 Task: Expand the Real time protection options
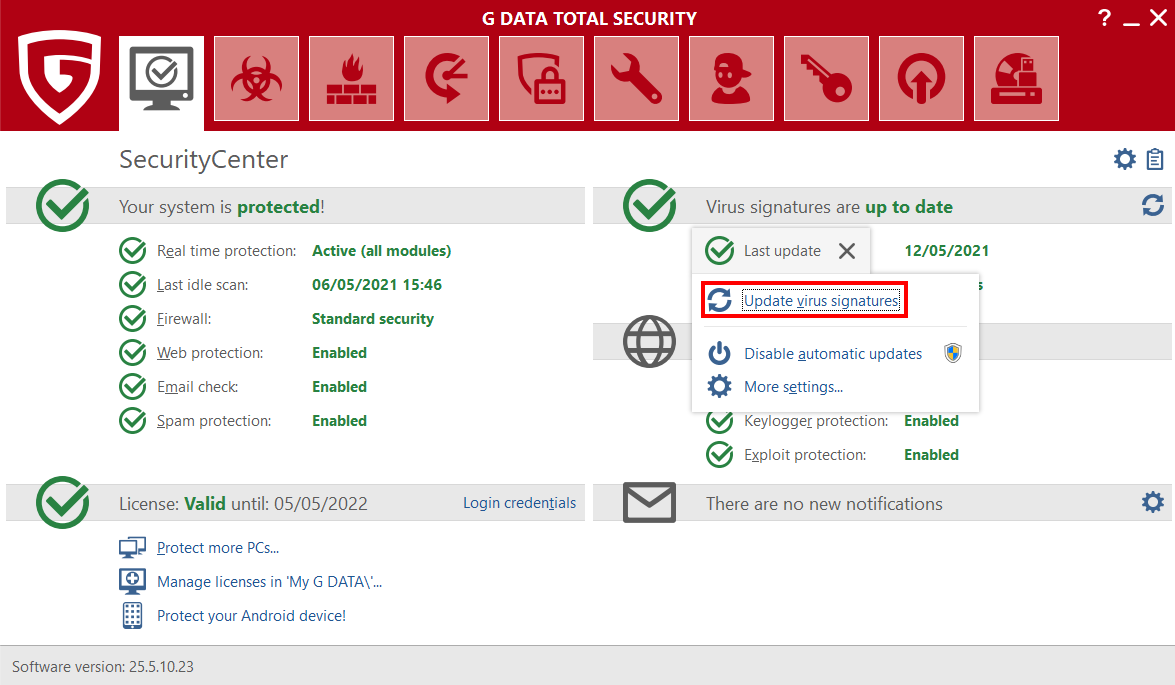pyautogui.click(x=226, y=251)
